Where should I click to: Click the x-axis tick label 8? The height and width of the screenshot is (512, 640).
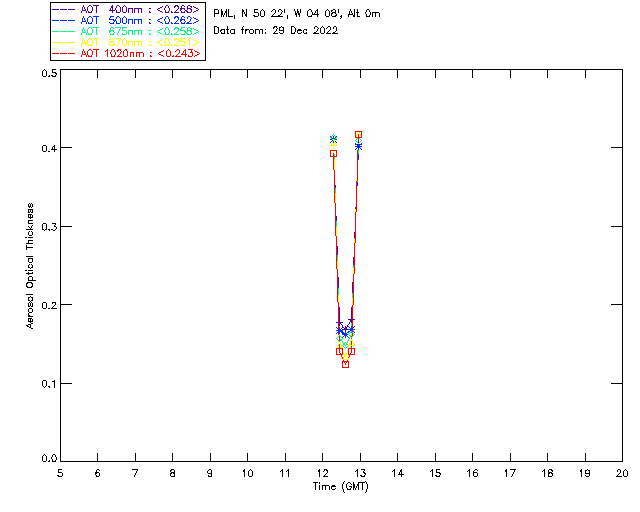pos(173,473)
